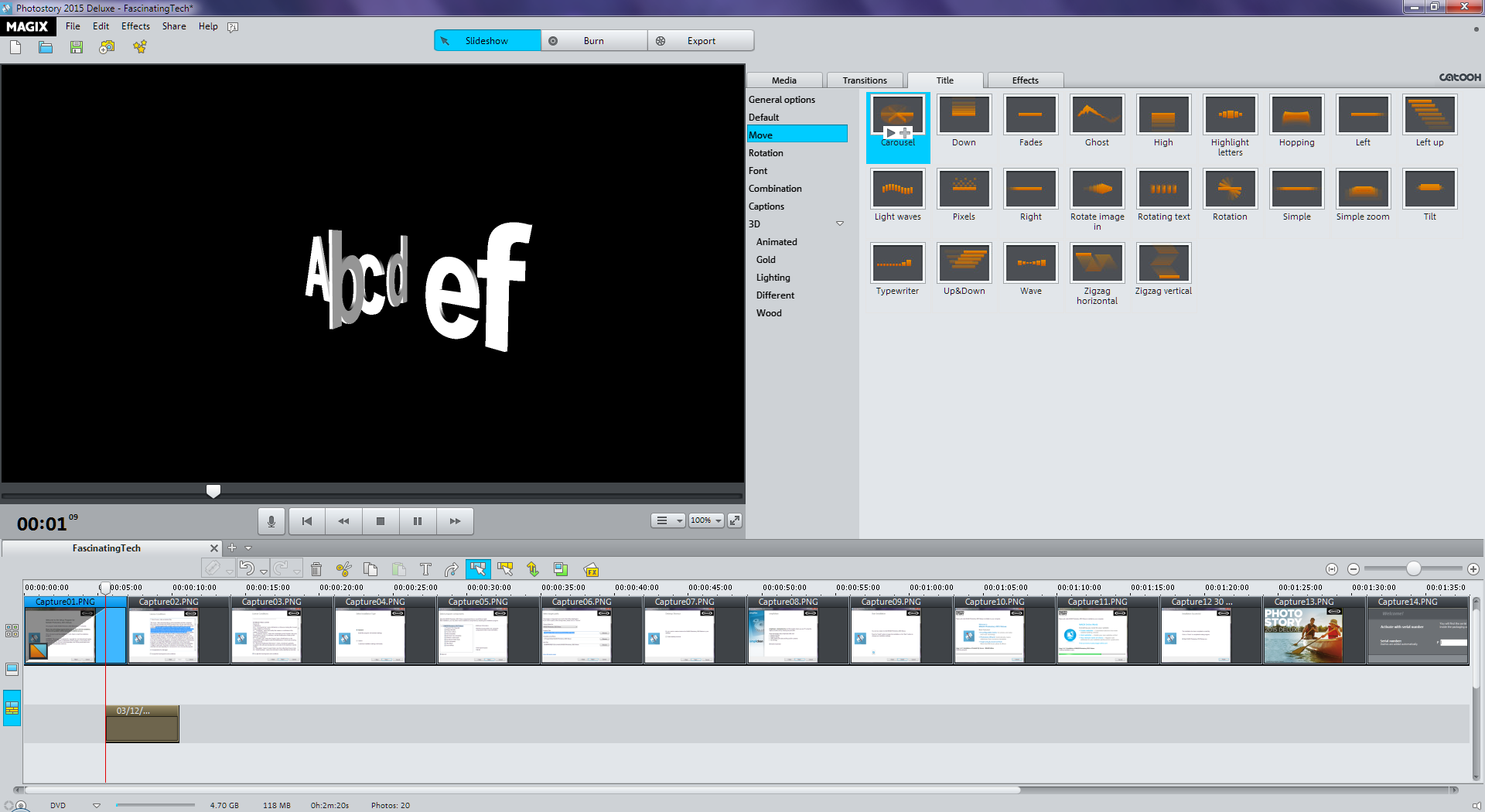This screenshot has height=812, width=1485.
Task: Click the preview position slider handle
Action: pyautogui.click(x=213, y=491)
